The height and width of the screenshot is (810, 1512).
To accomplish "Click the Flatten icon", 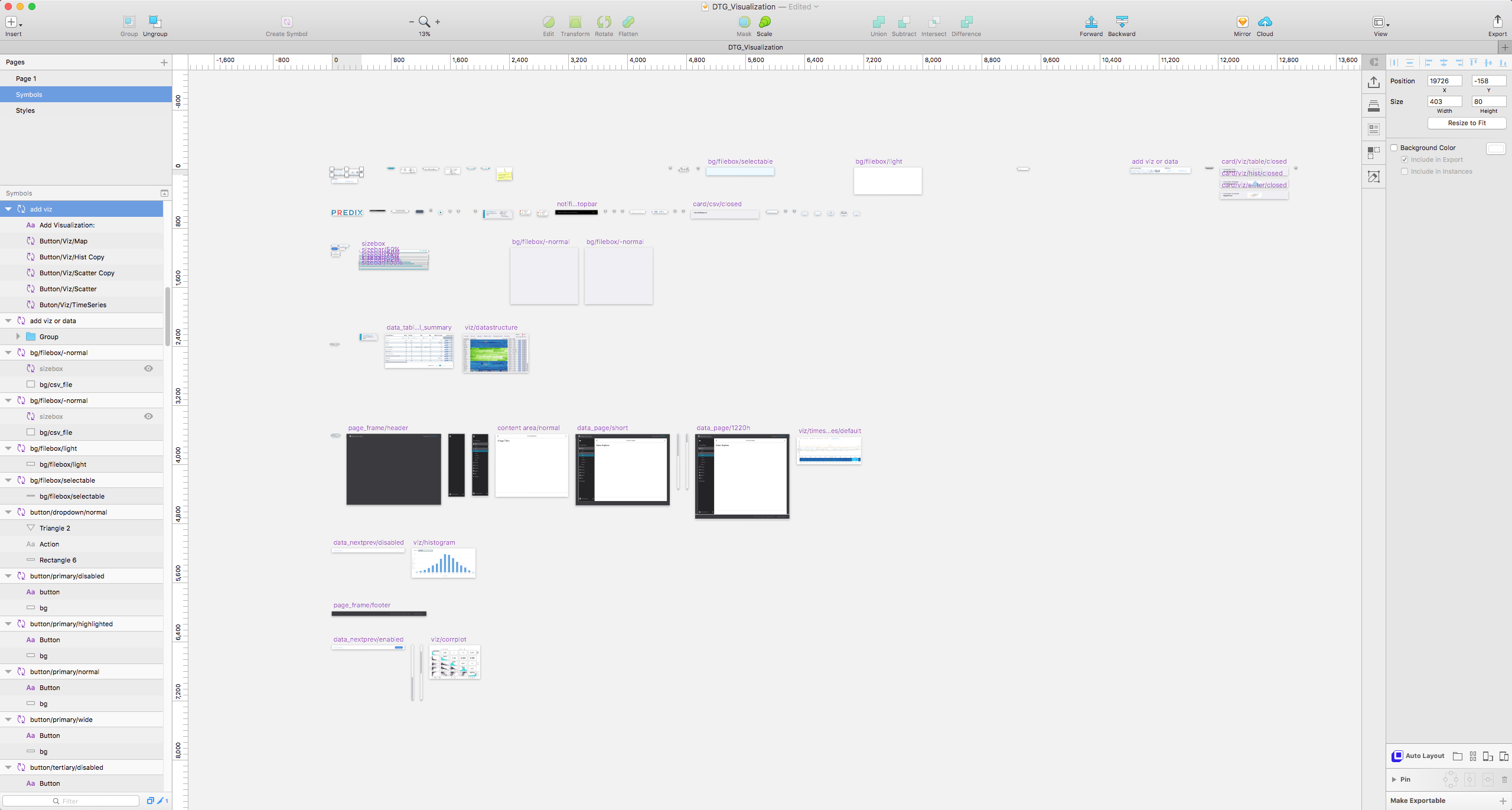I will pyautogui.click(x=628, y=22).
